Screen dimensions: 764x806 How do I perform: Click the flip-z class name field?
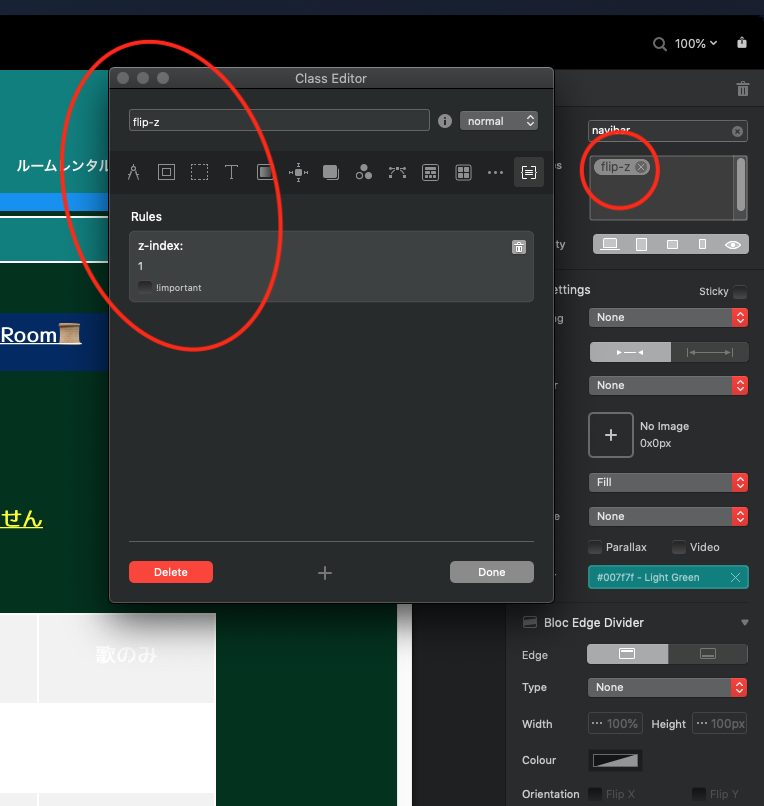pos(279,121)
